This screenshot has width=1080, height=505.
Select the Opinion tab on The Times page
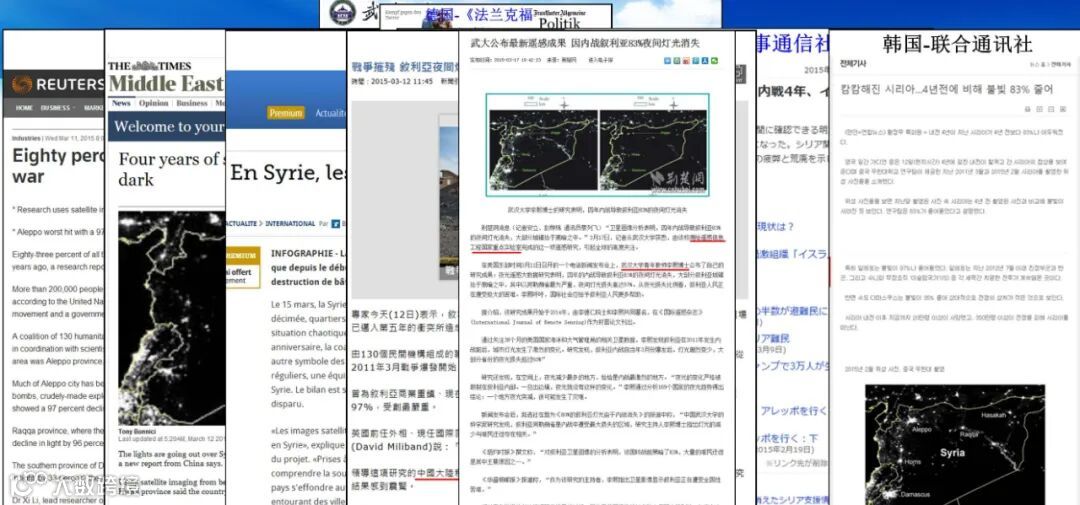(x=153, y=103)
